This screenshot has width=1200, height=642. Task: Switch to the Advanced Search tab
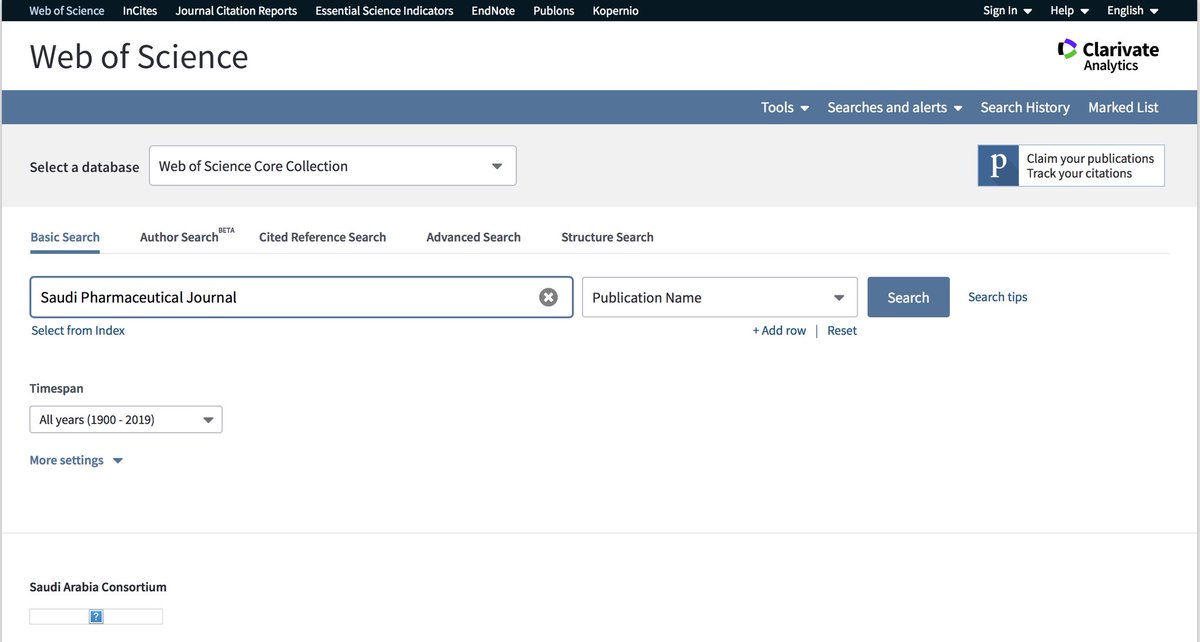(473, 237)
